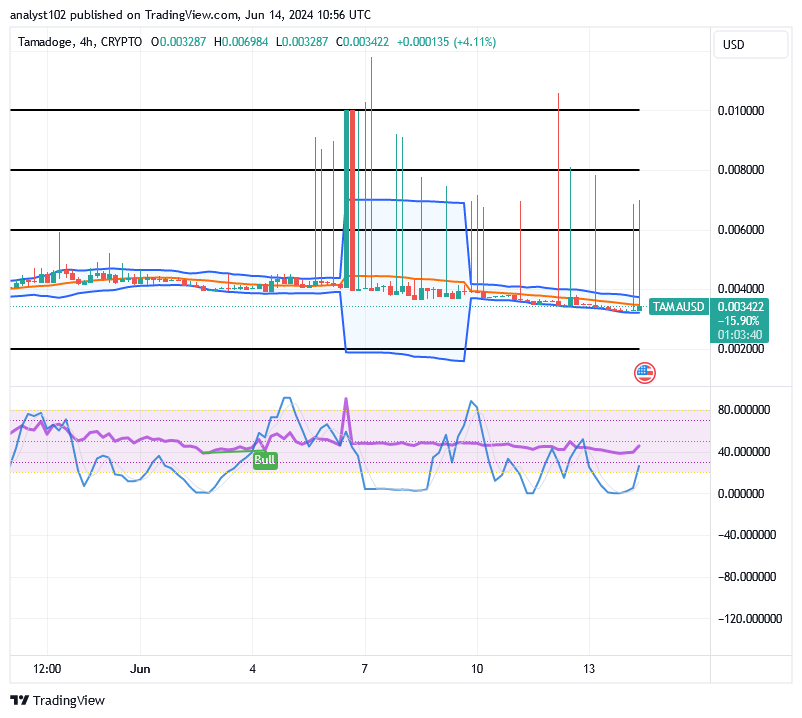Click the 0.006000 price axis label
Screen dimensions: 802x718
pyautogui.click(x=740, y=230)
